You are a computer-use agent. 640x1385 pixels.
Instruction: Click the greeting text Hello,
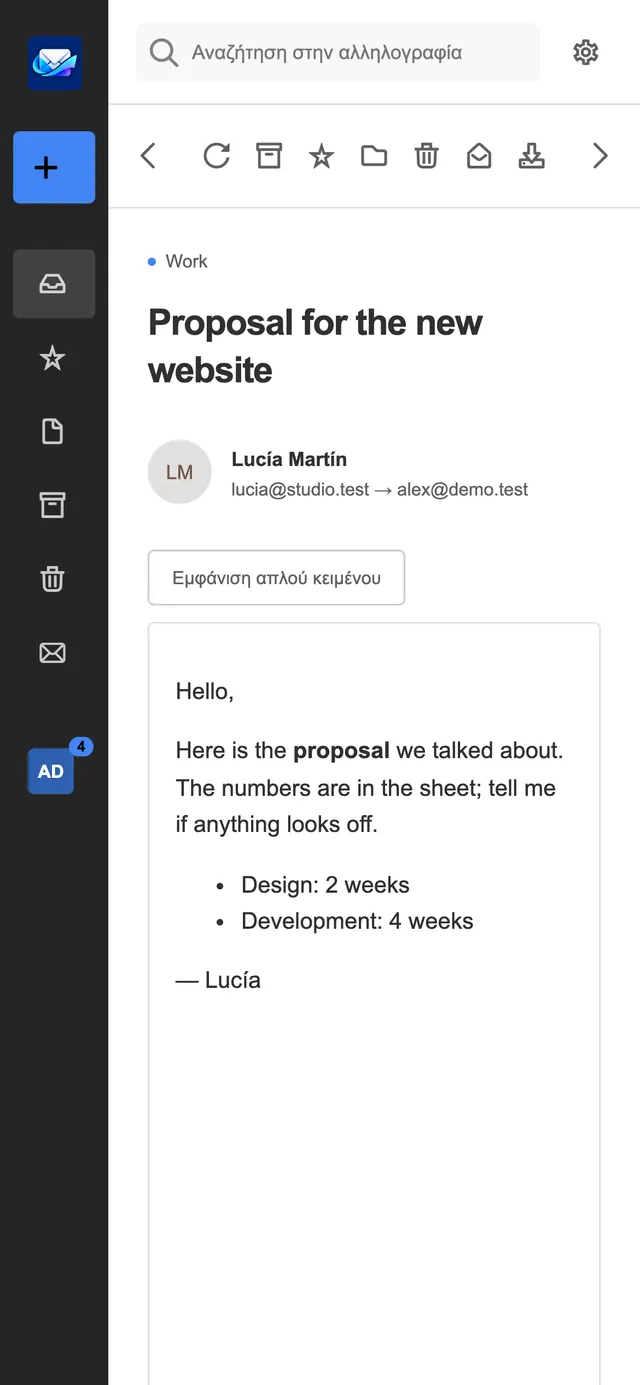coord(205,691)
